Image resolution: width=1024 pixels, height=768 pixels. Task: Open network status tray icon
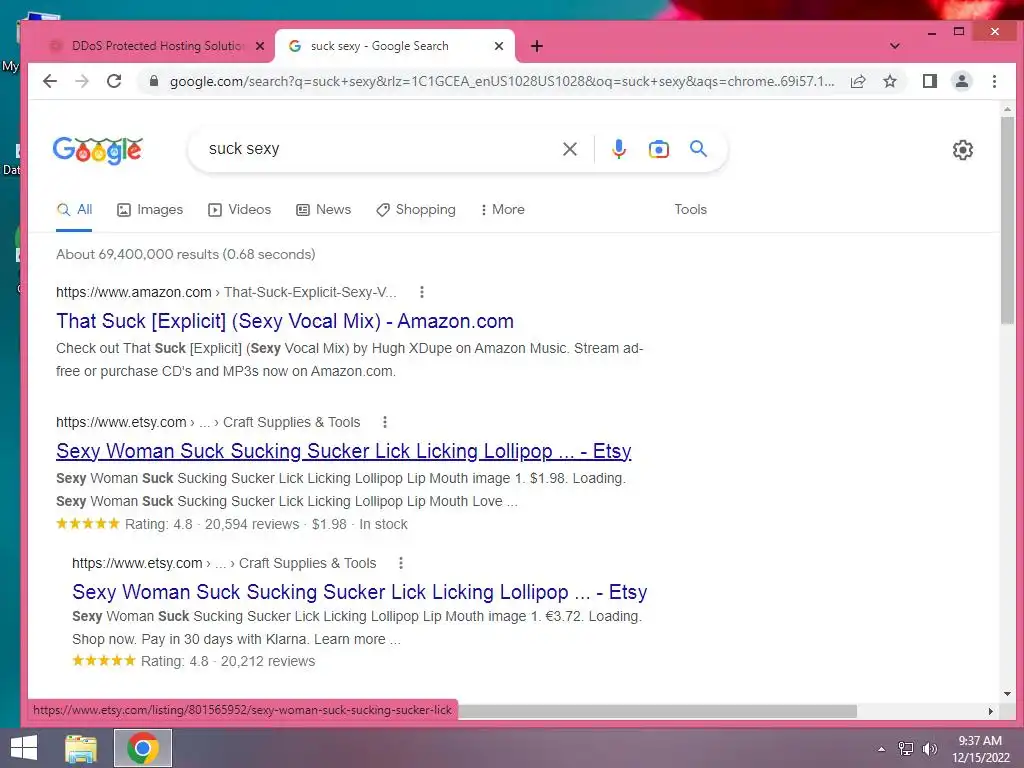[x=905, y=749]
